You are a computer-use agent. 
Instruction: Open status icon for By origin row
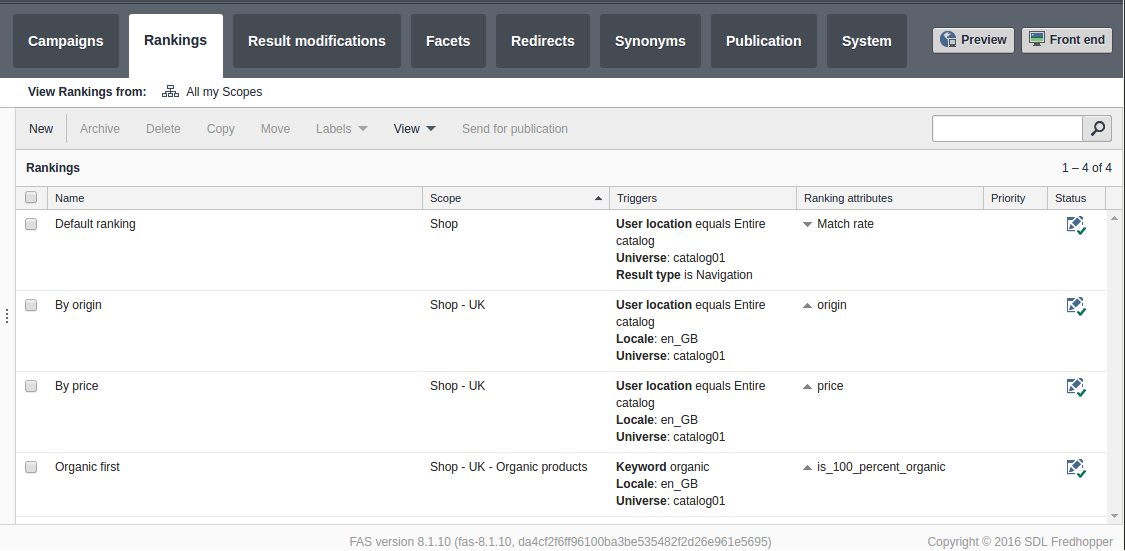click(x=1075, y=306)
